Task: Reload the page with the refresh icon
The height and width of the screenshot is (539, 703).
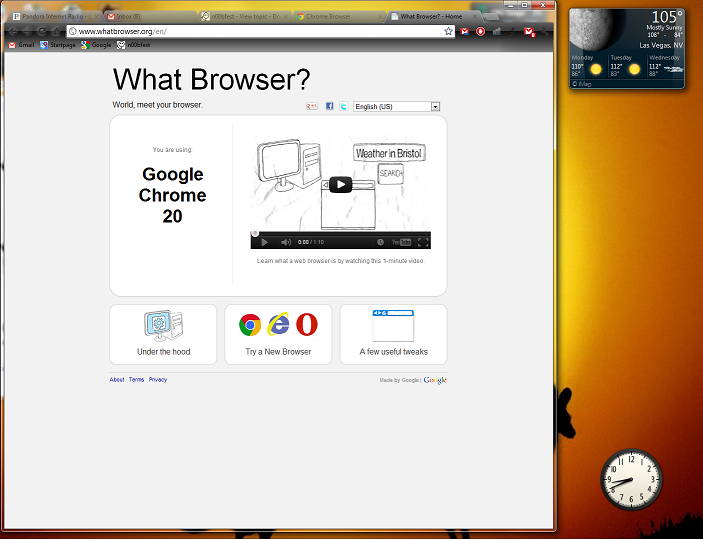Action: 42,31
